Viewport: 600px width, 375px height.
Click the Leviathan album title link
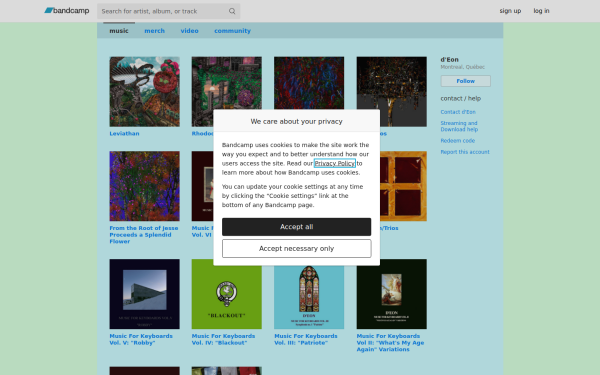(x=124, y=134)
